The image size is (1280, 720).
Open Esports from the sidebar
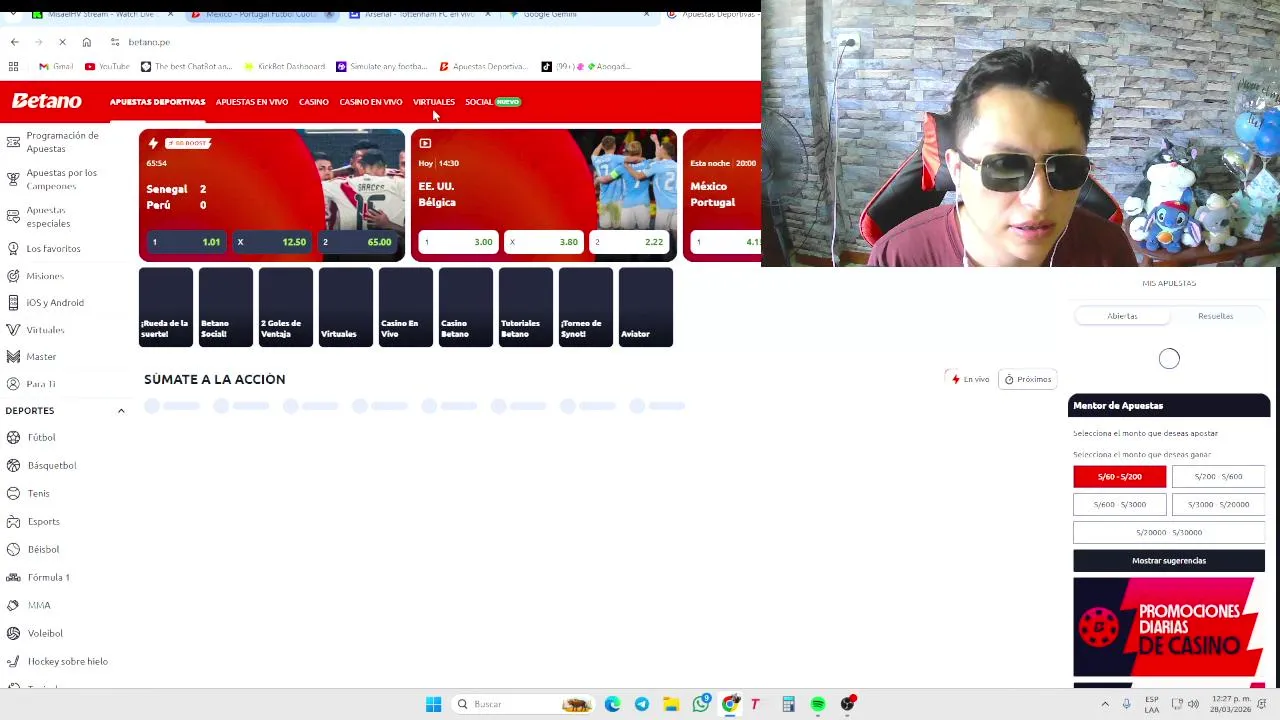pos(43,521)
